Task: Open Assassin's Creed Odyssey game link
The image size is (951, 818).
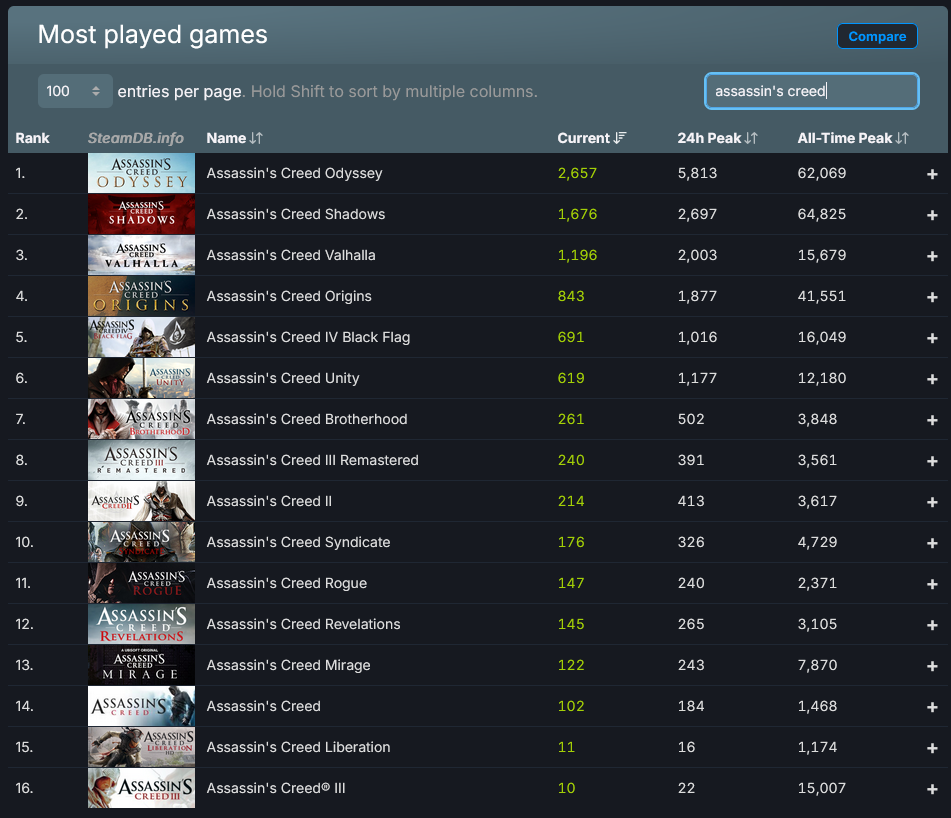Action: (294, 173)
